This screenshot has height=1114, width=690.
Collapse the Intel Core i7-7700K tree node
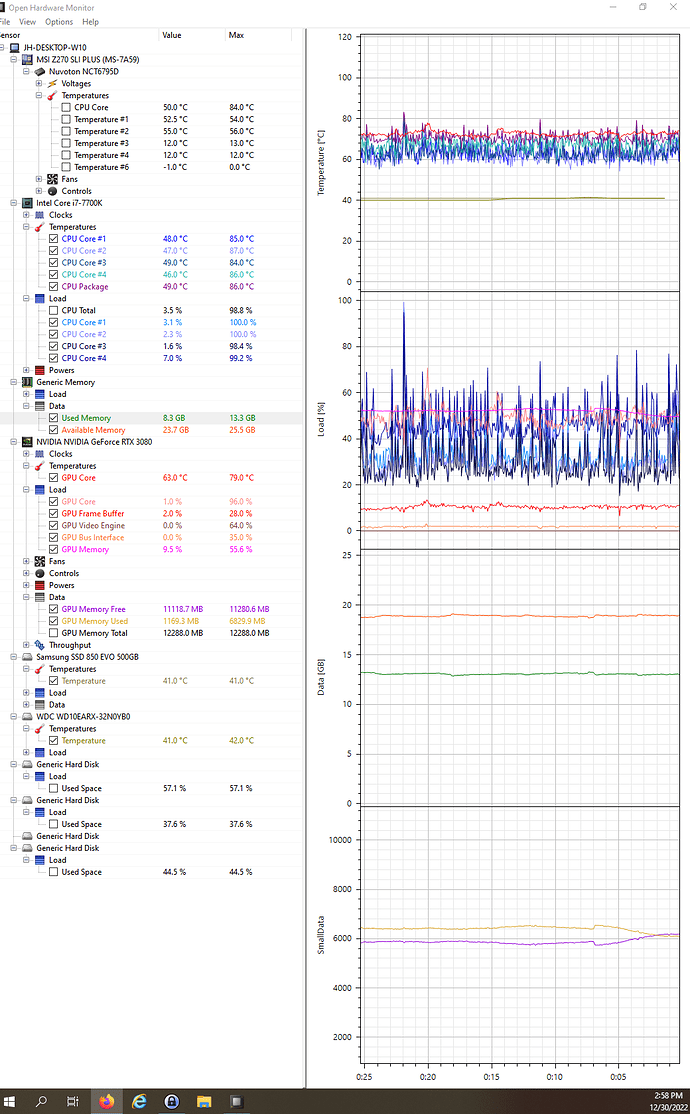click(14, 203)
